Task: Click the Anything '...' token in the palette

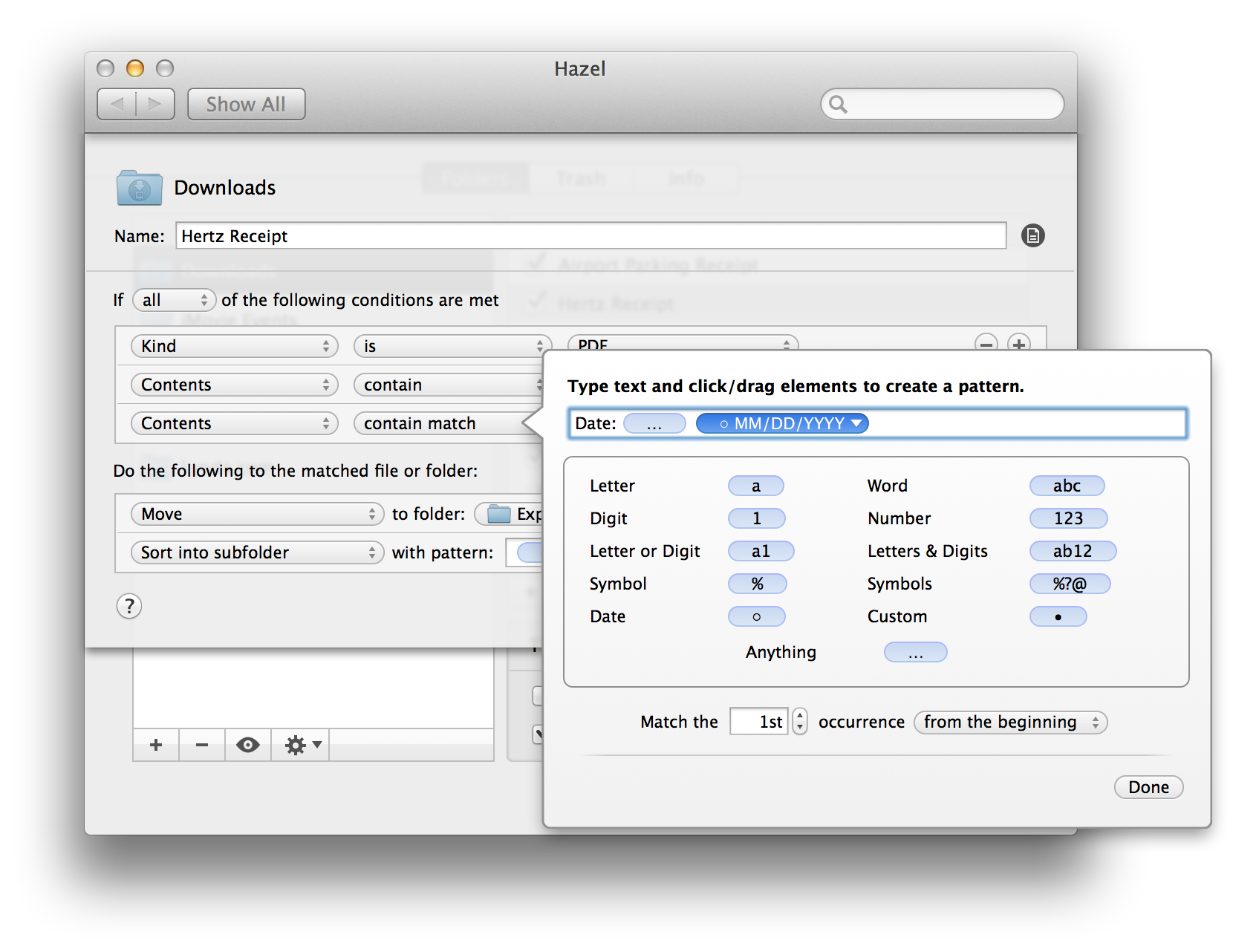Action: [x=915, y=652]
